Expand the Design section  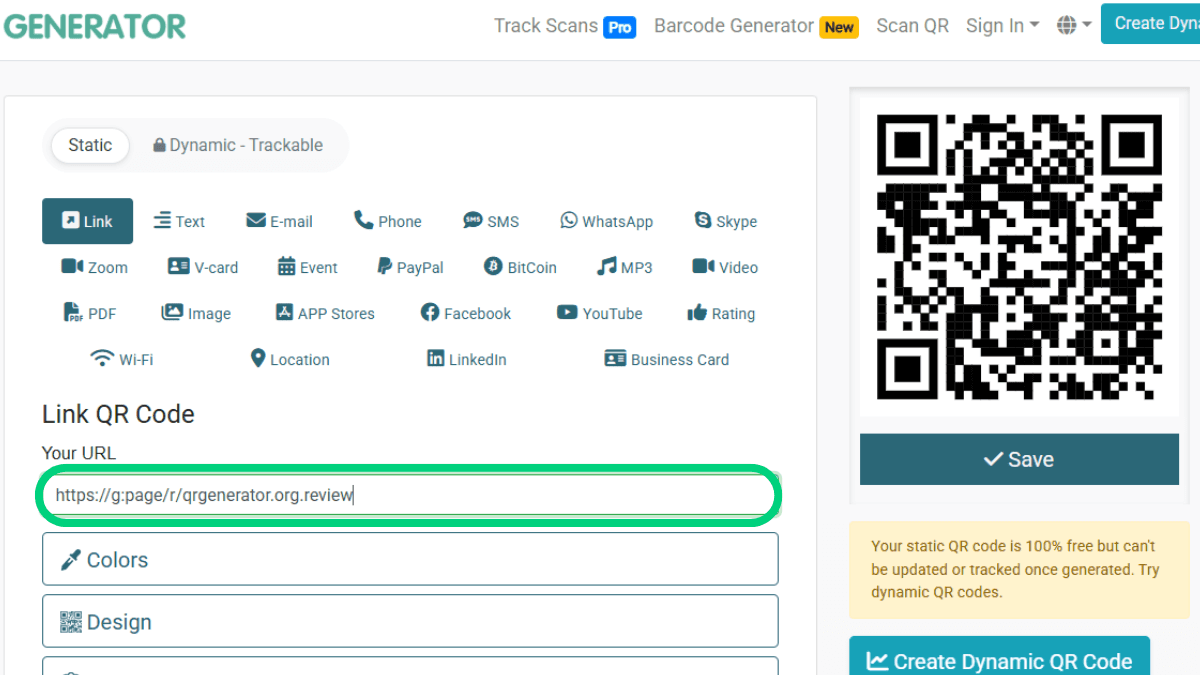410,621
